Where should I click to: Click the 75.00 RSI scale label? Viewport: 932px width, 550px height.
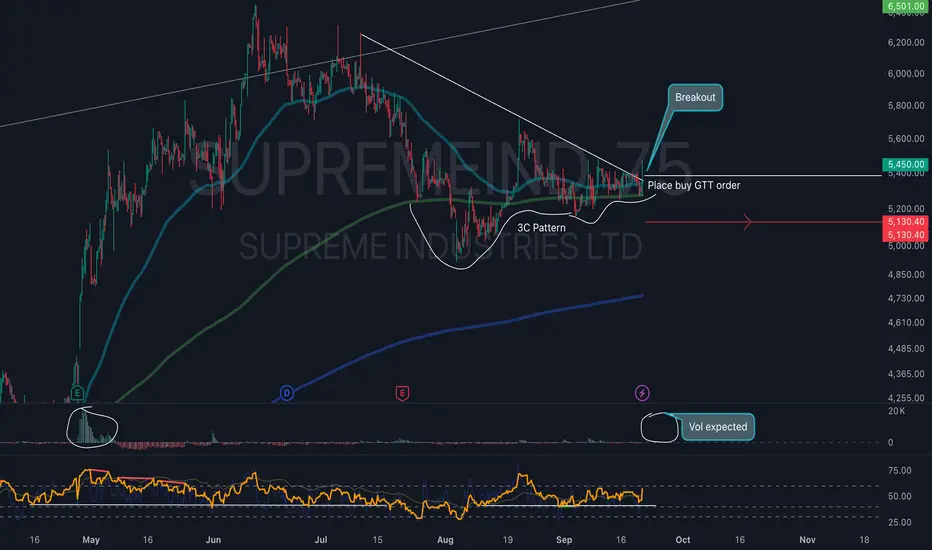[x=899, y=470]
